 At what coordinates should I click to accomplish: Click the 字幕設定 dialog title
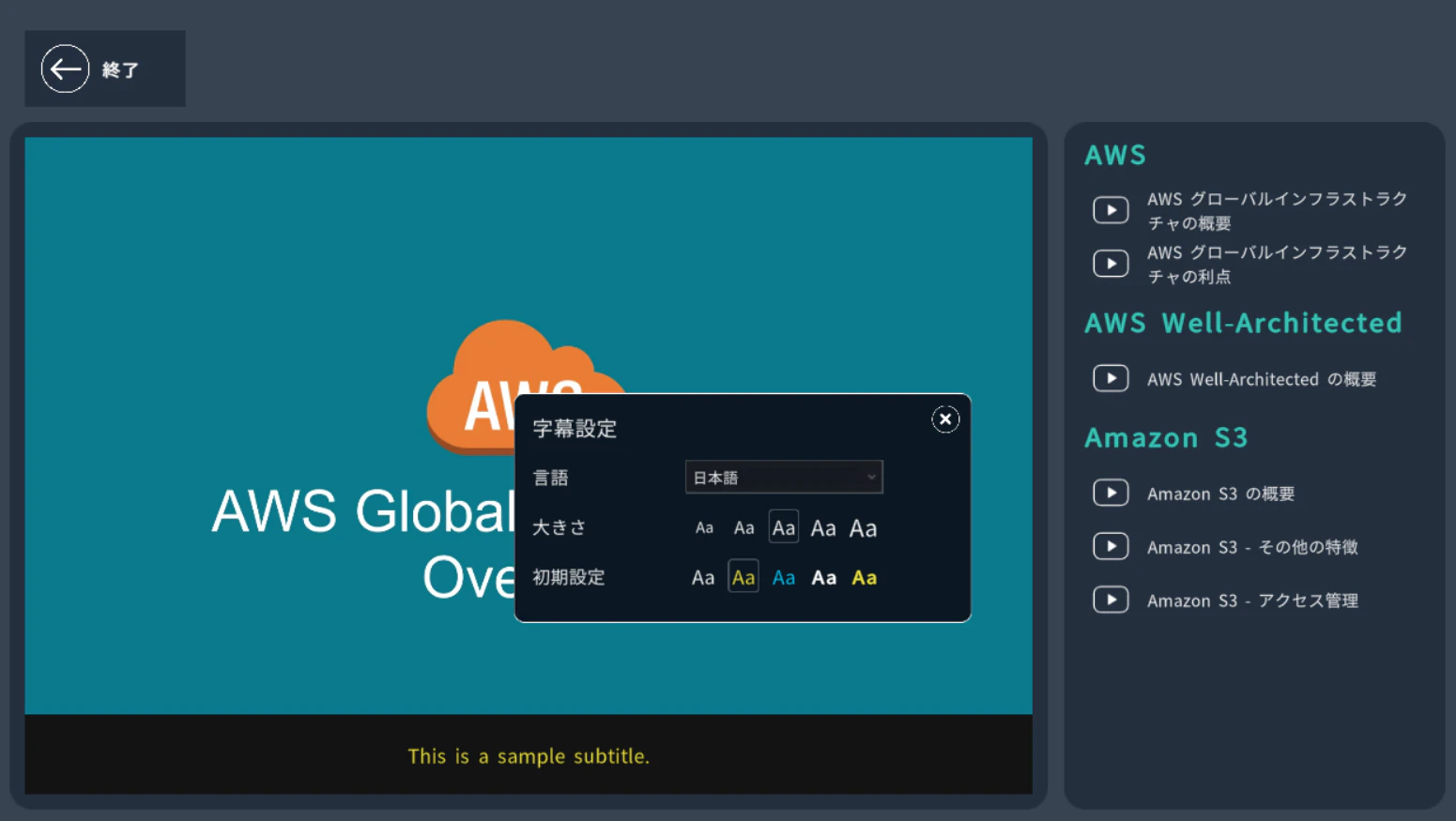575,429
